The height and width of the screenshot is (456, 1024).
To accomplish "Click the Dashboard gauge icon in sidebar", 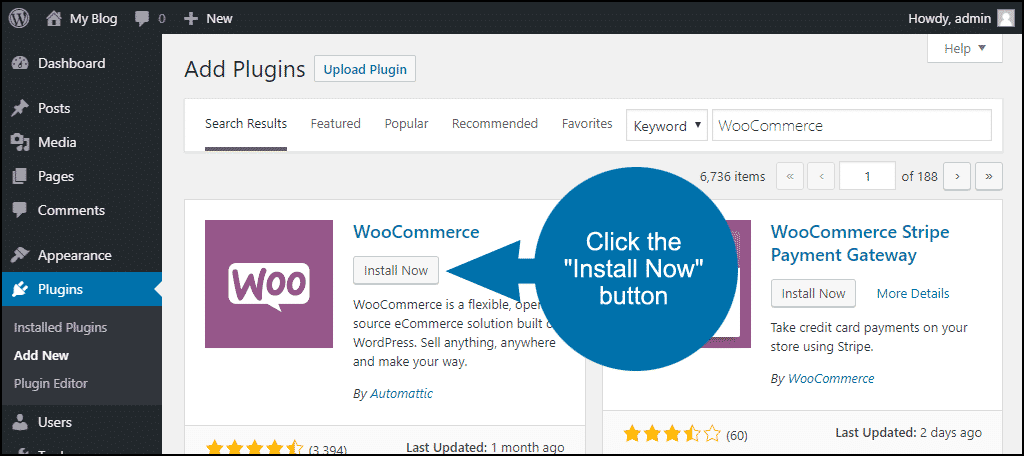I will point(21,63).
